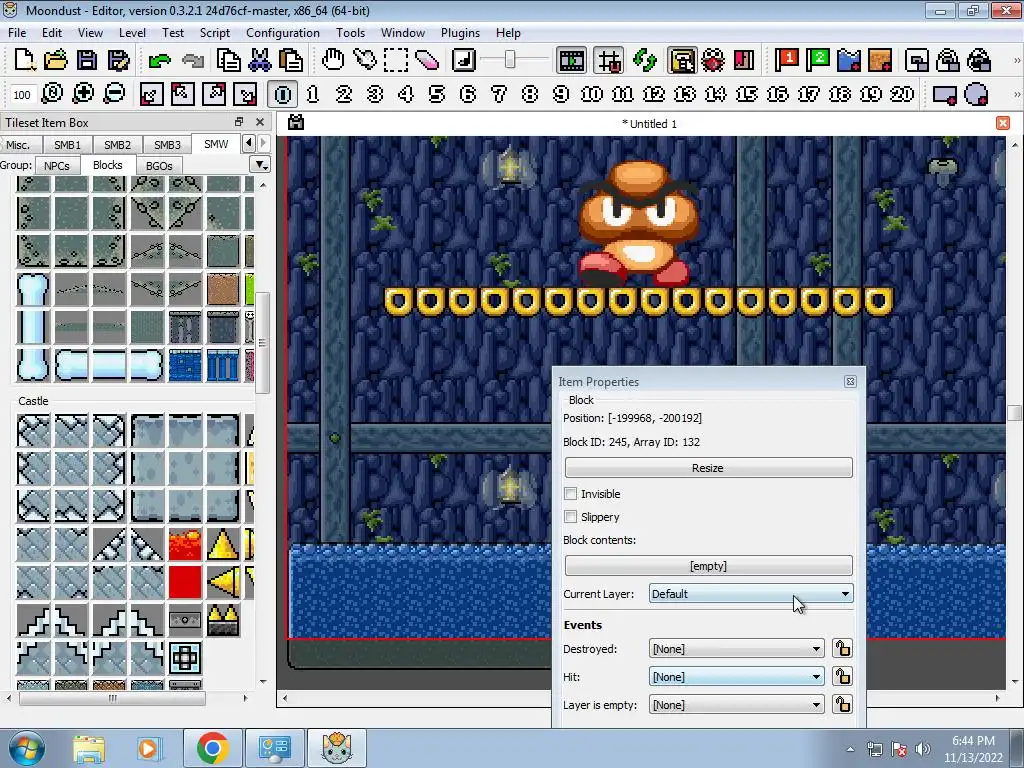Select the hand scroll tool
Viewport: 1024px width, 768px height.
pyautogui.click(x=333, y=60)
